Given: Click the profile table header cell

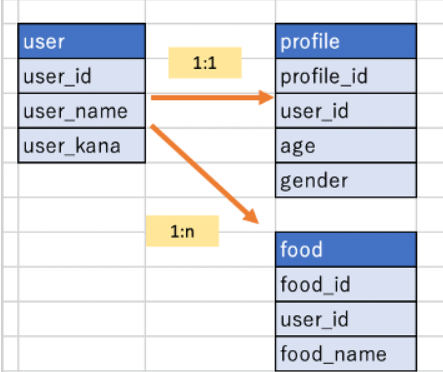Looking at the screenshot, I should tap(346, 41).
